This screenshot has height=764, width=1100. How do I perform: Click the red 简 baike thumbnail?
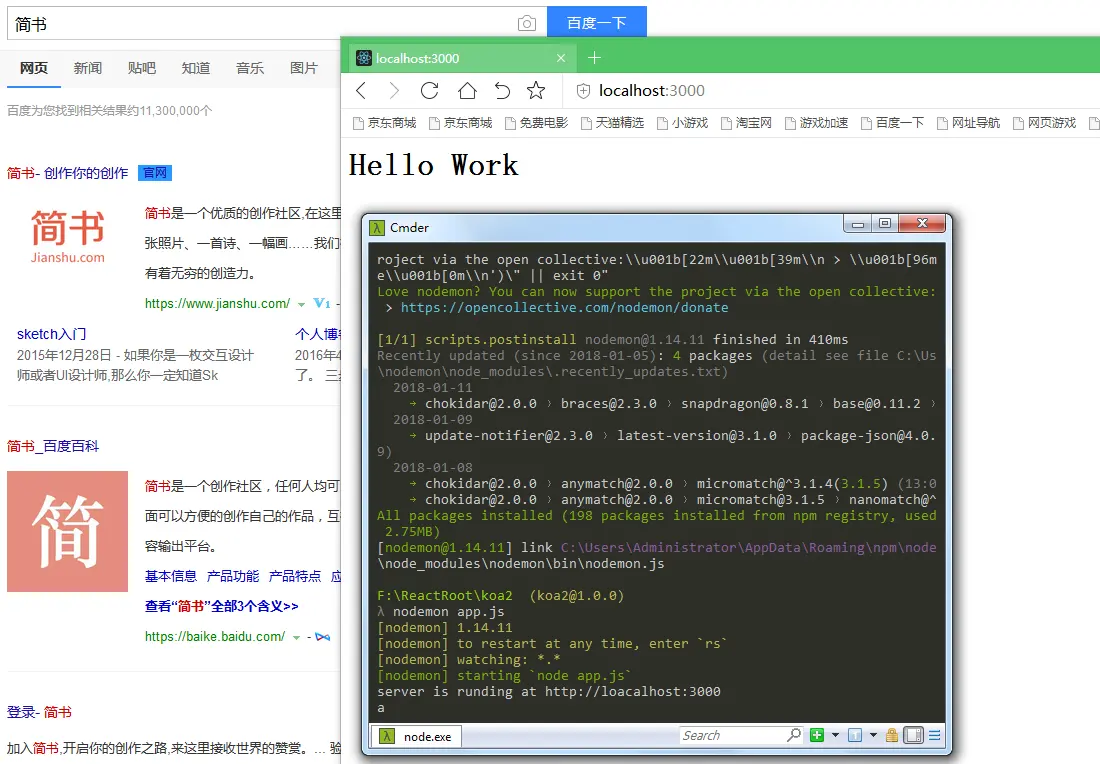(67, 531)
